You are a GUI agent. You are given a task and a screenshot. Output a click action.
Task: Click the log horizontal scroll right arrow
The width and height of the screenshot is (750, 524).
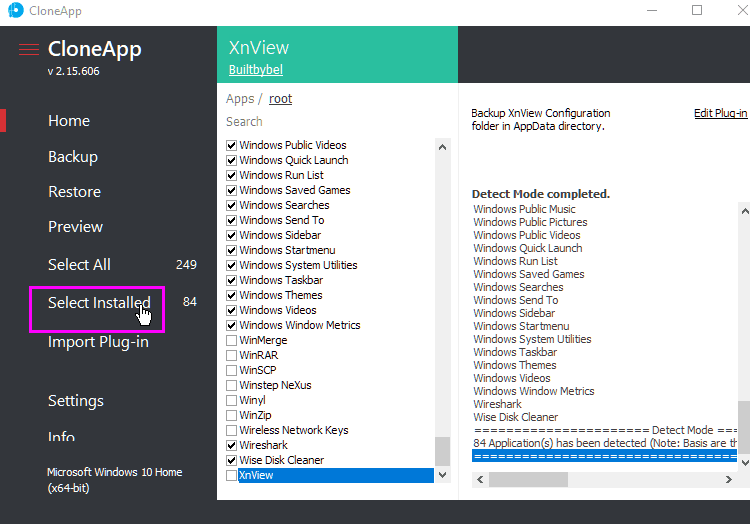(x=728, y=480)
